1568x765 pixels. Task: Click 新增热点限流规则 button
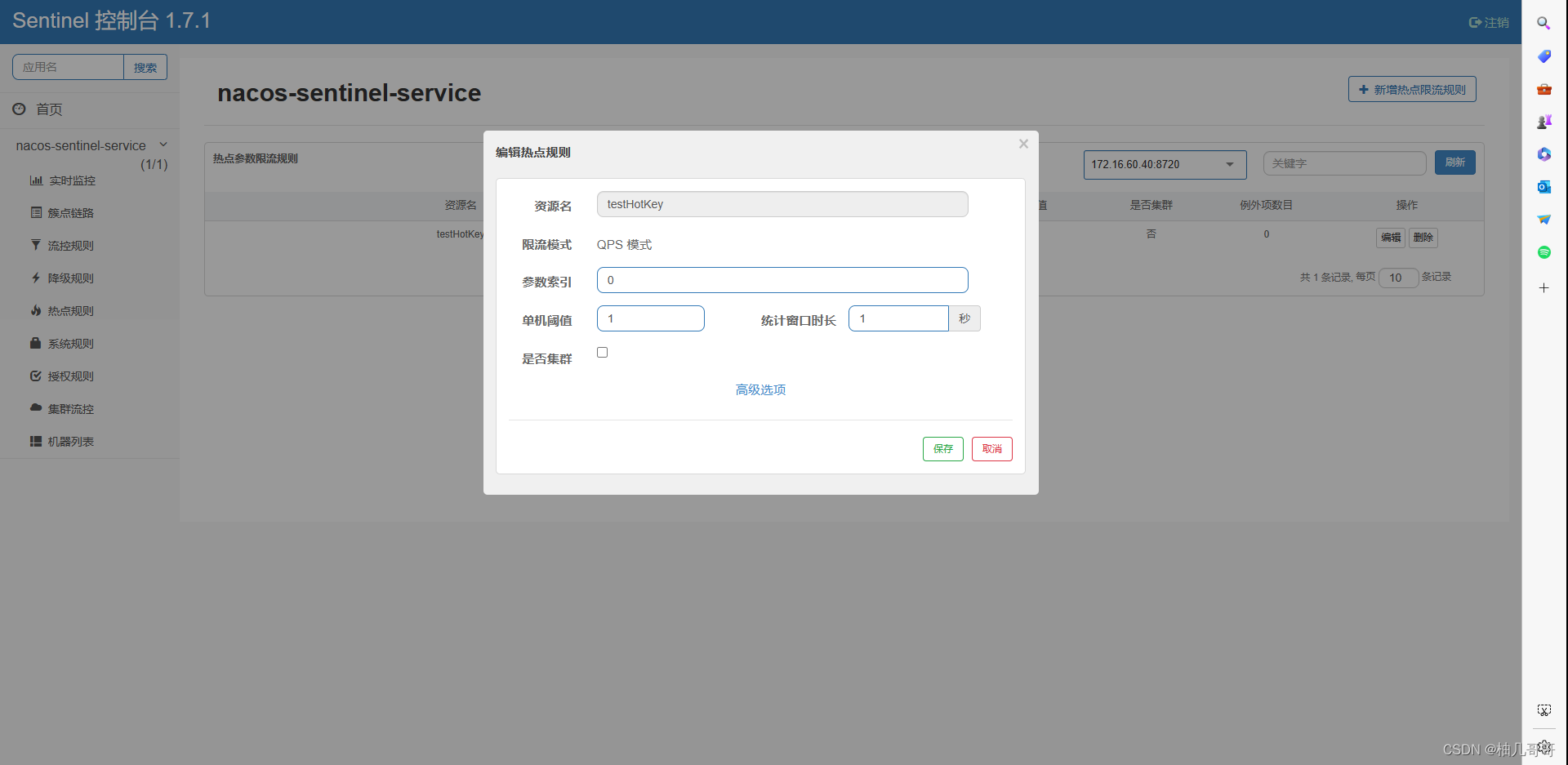click(x=1412, y=89)
